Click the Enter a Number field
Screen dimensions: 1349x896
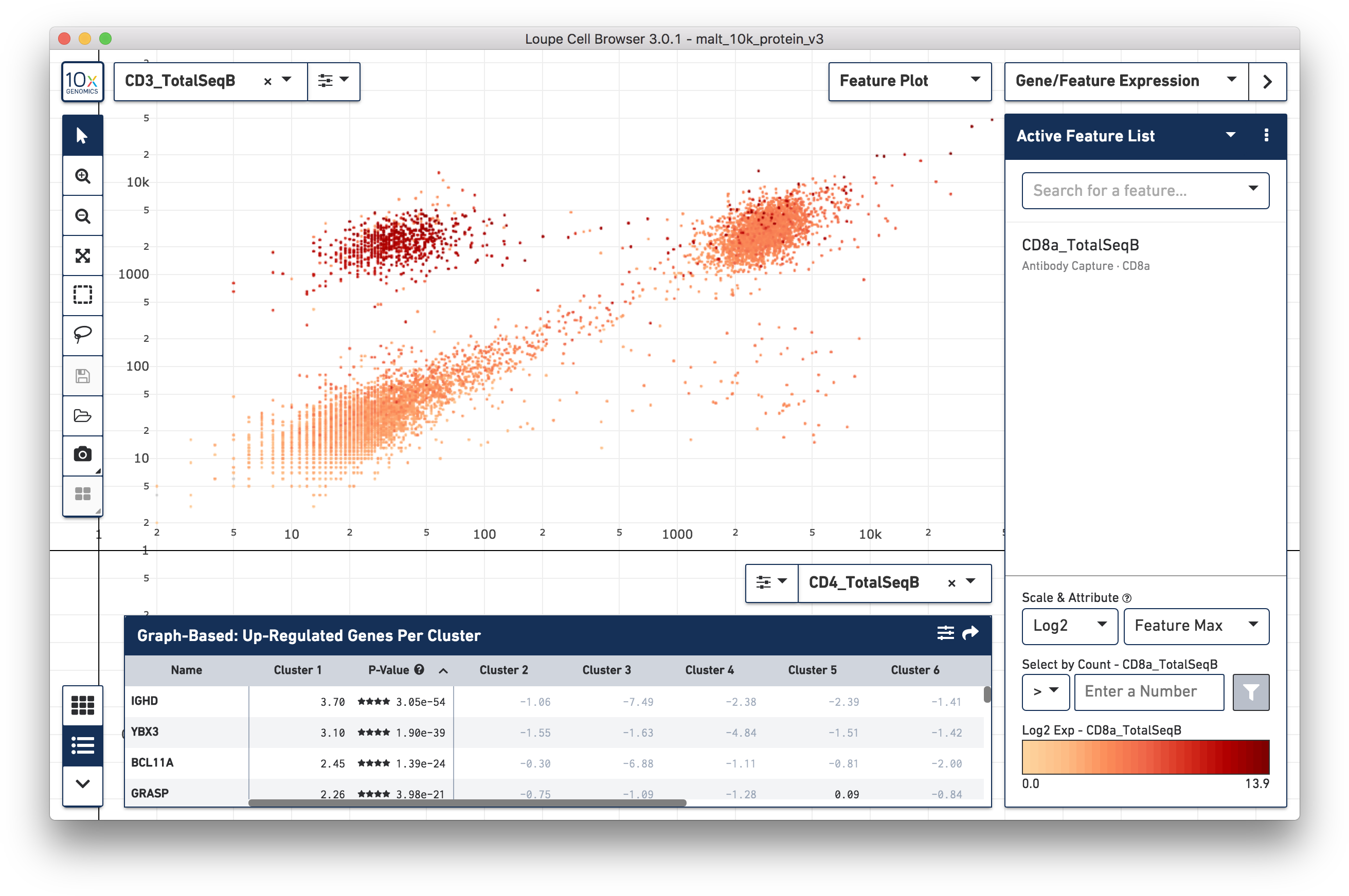pyautogui.click(x=1148, y=692)
